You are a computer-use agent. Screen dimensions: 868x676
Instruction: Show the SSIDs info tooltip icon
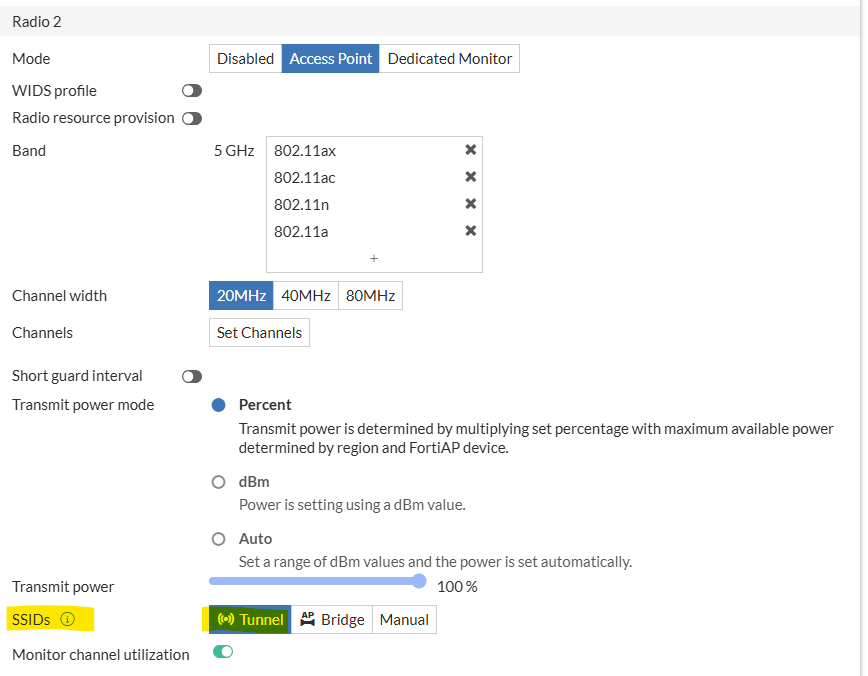[68, 620]
